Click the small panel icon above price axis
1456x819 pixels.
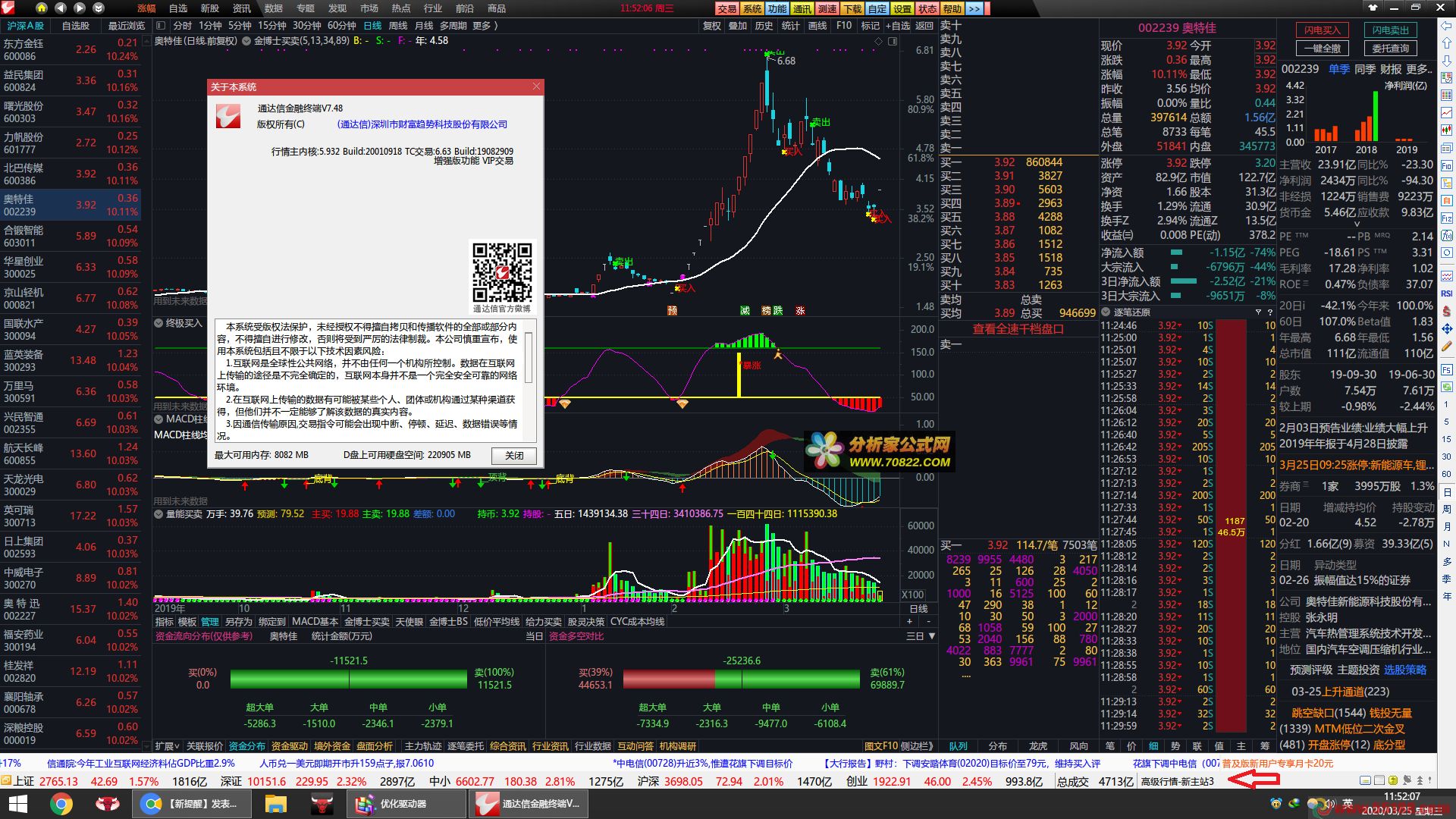(893, 41)
